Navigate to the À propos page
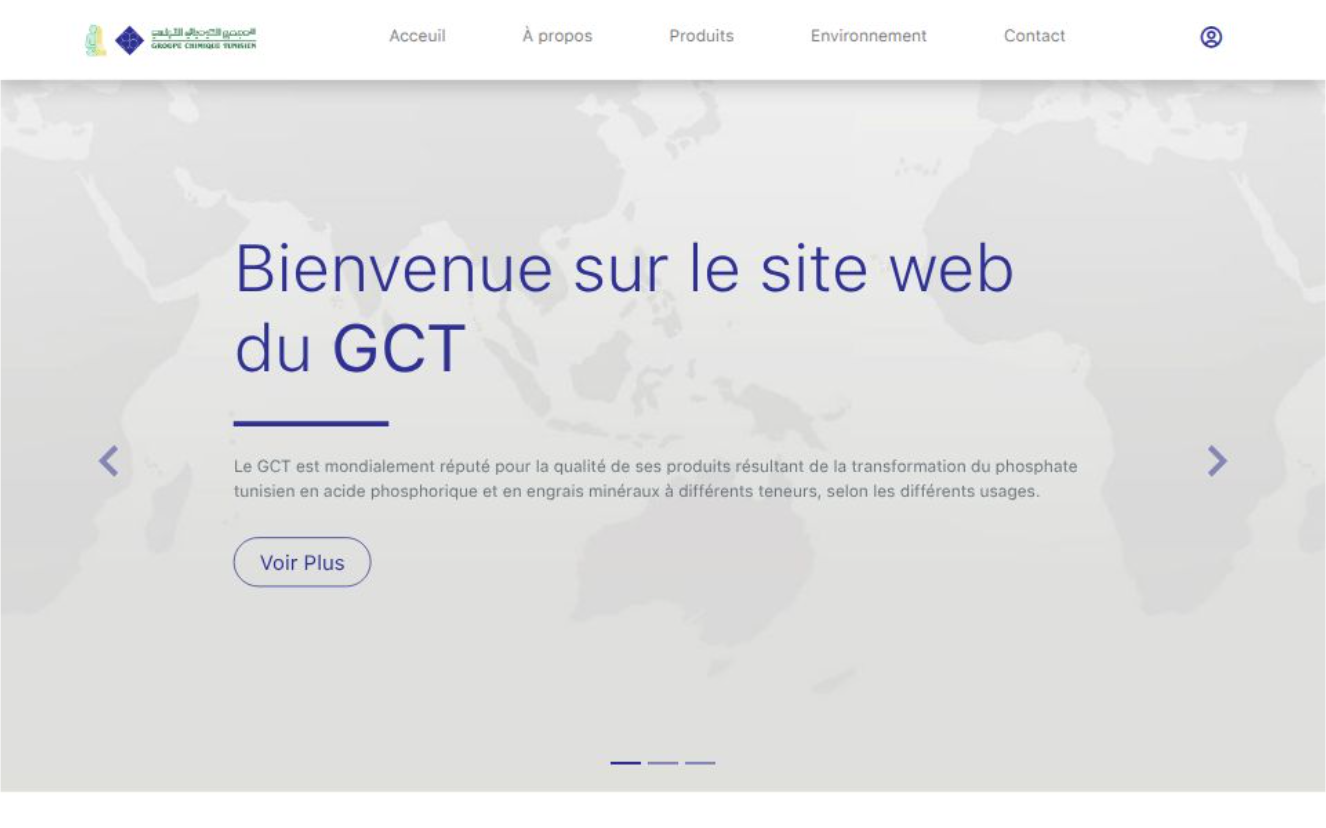Screen dimensions: 1326x828 point(557,36)
